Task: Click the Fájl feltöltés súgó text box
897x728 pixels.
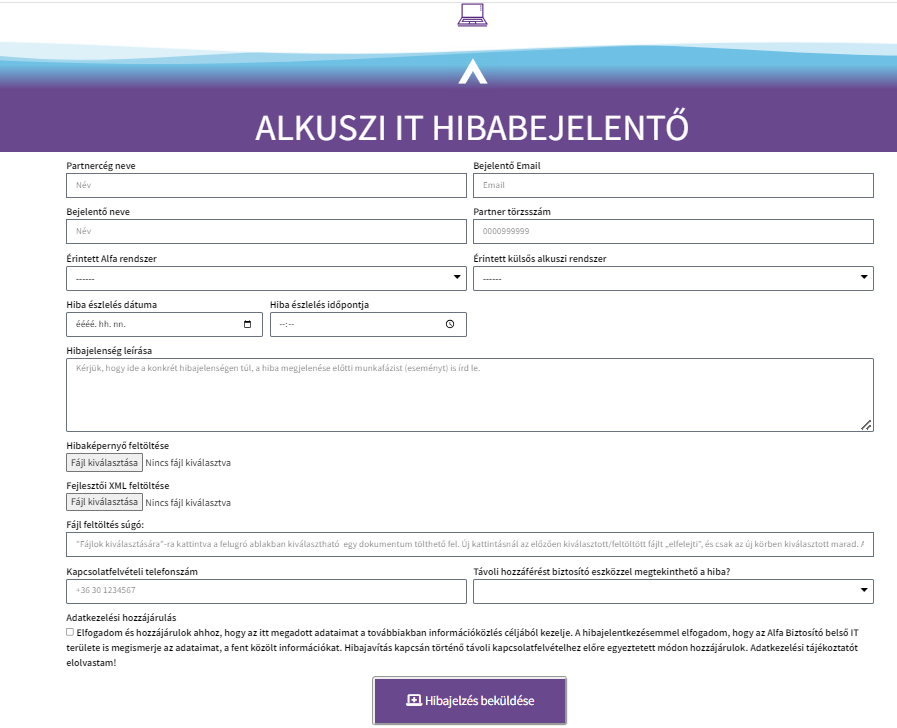Action: (x=470, y=545)
